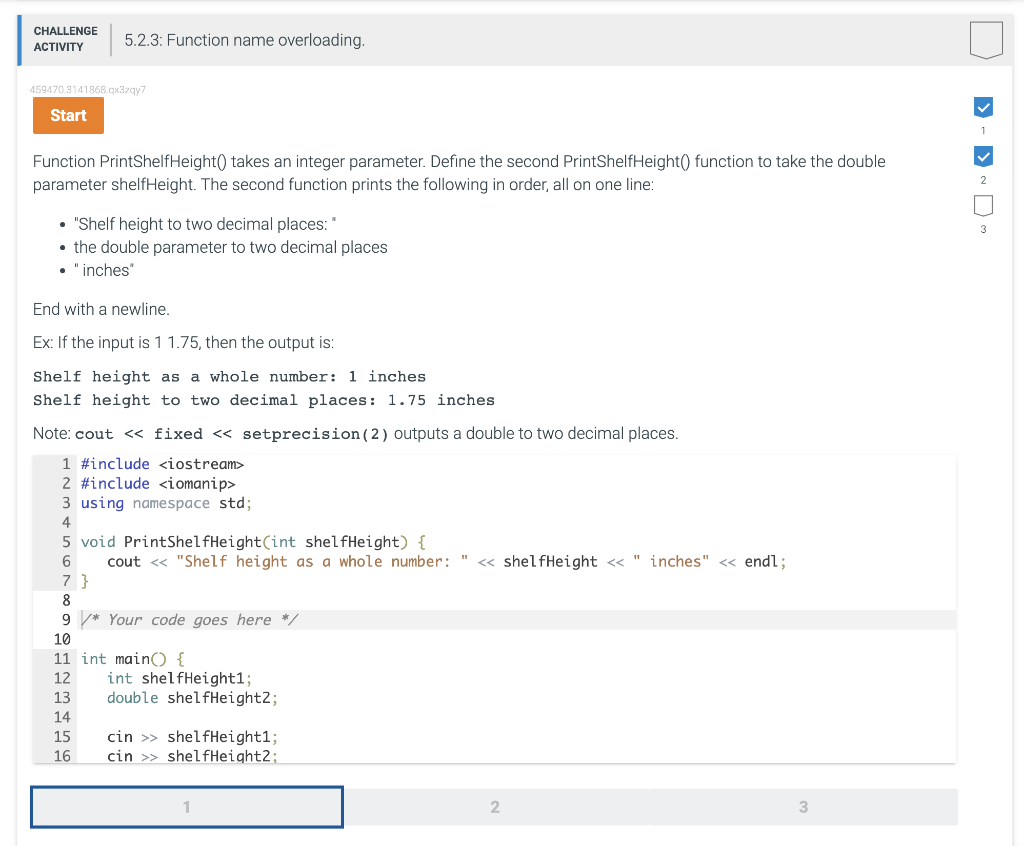Screen dimensions: 1024x846
Task: Click the orange Start button
Action: 68,115
